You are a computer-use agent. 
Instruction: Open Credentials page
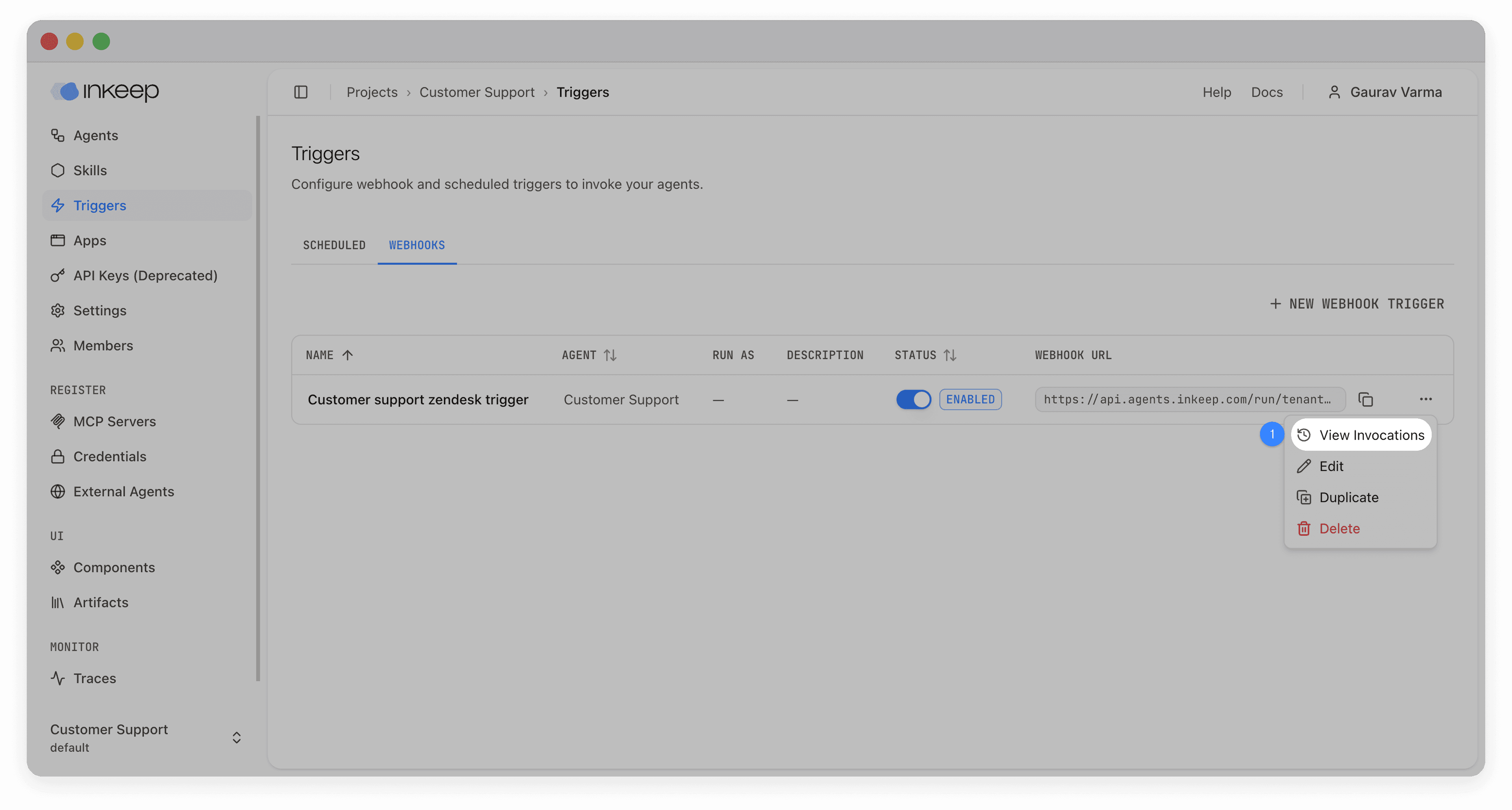147,456
